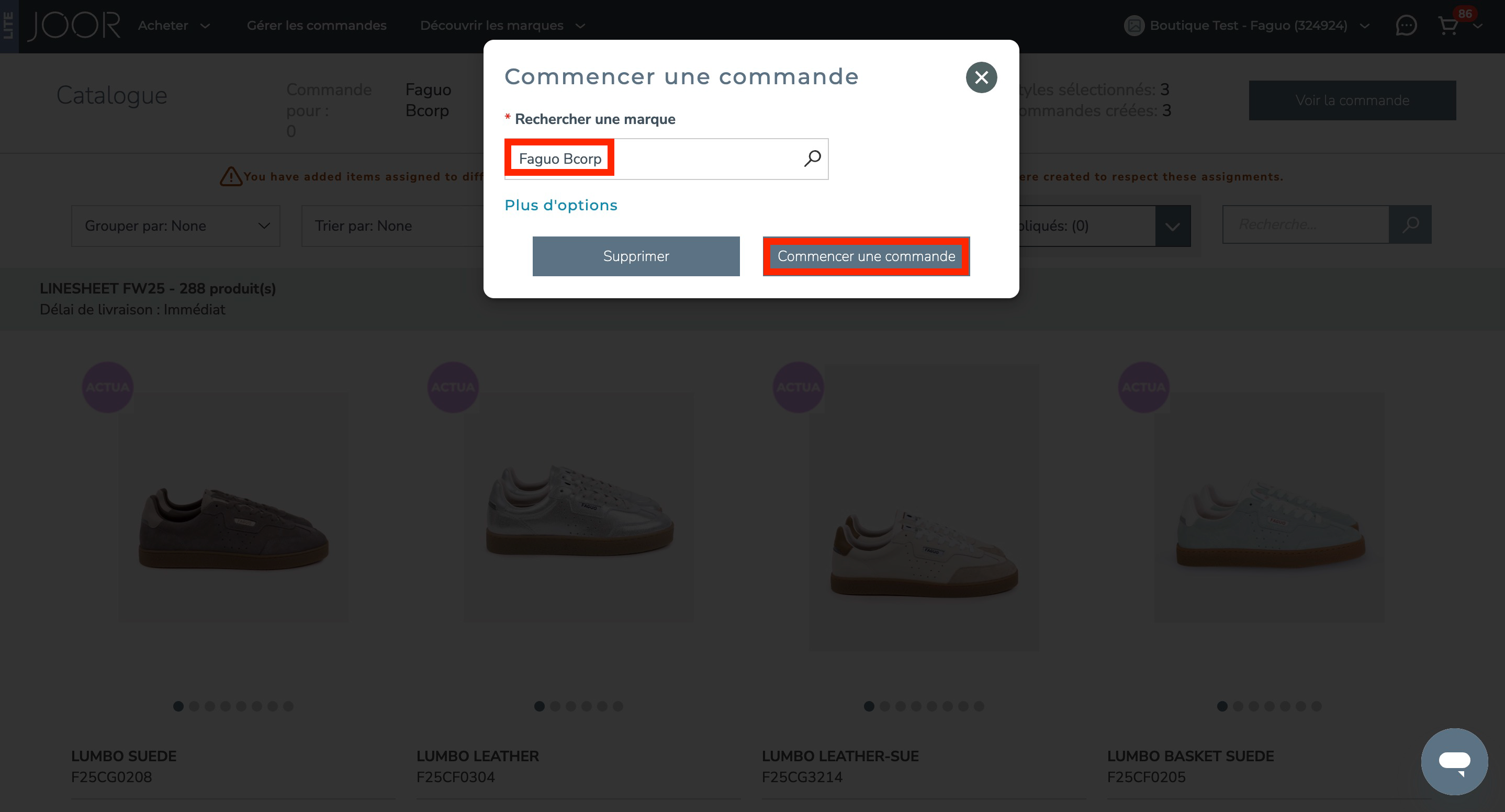This screenshot has height=812, width=1505.
Task: Click the JOOR logo
Action: pos(74,26)
